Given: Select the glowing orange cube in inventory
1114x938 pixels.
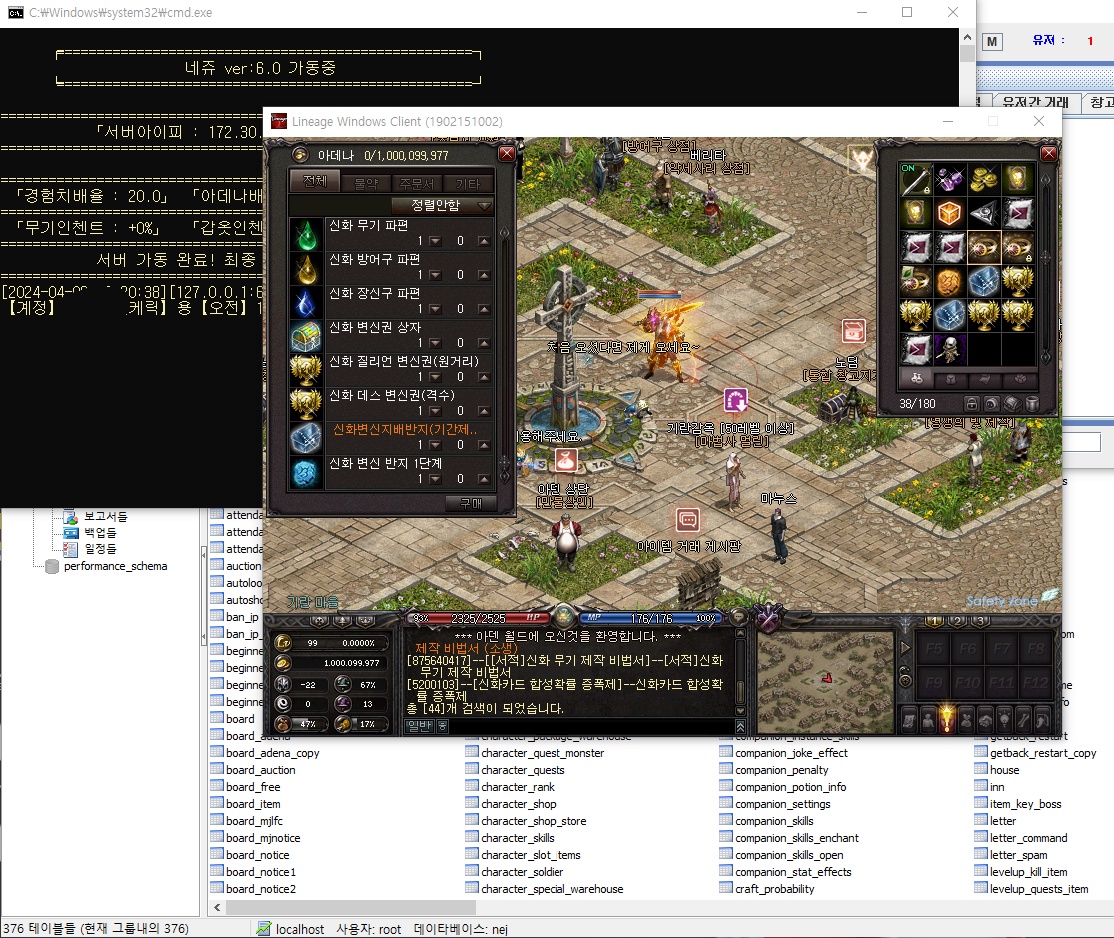Looking at the screenshot, I should pos(949,213).
